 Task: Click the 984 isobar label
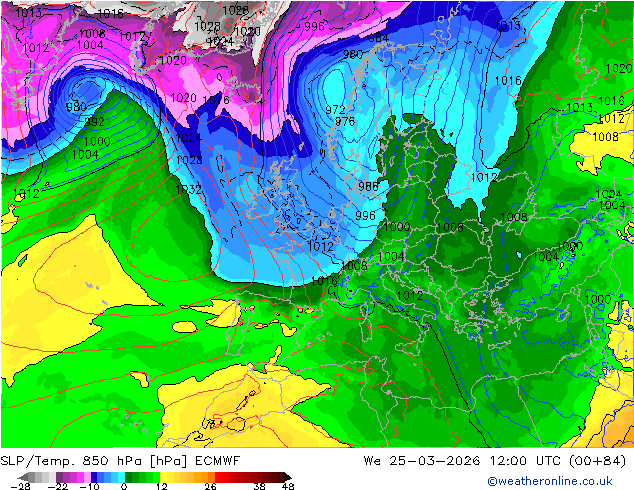point(378,38)
